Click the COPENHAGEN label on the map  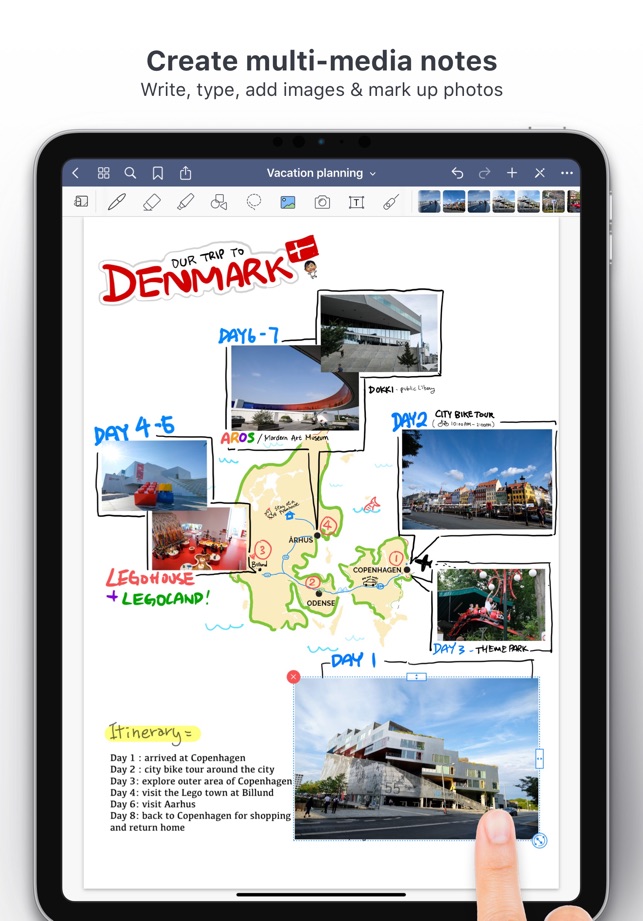377,570
